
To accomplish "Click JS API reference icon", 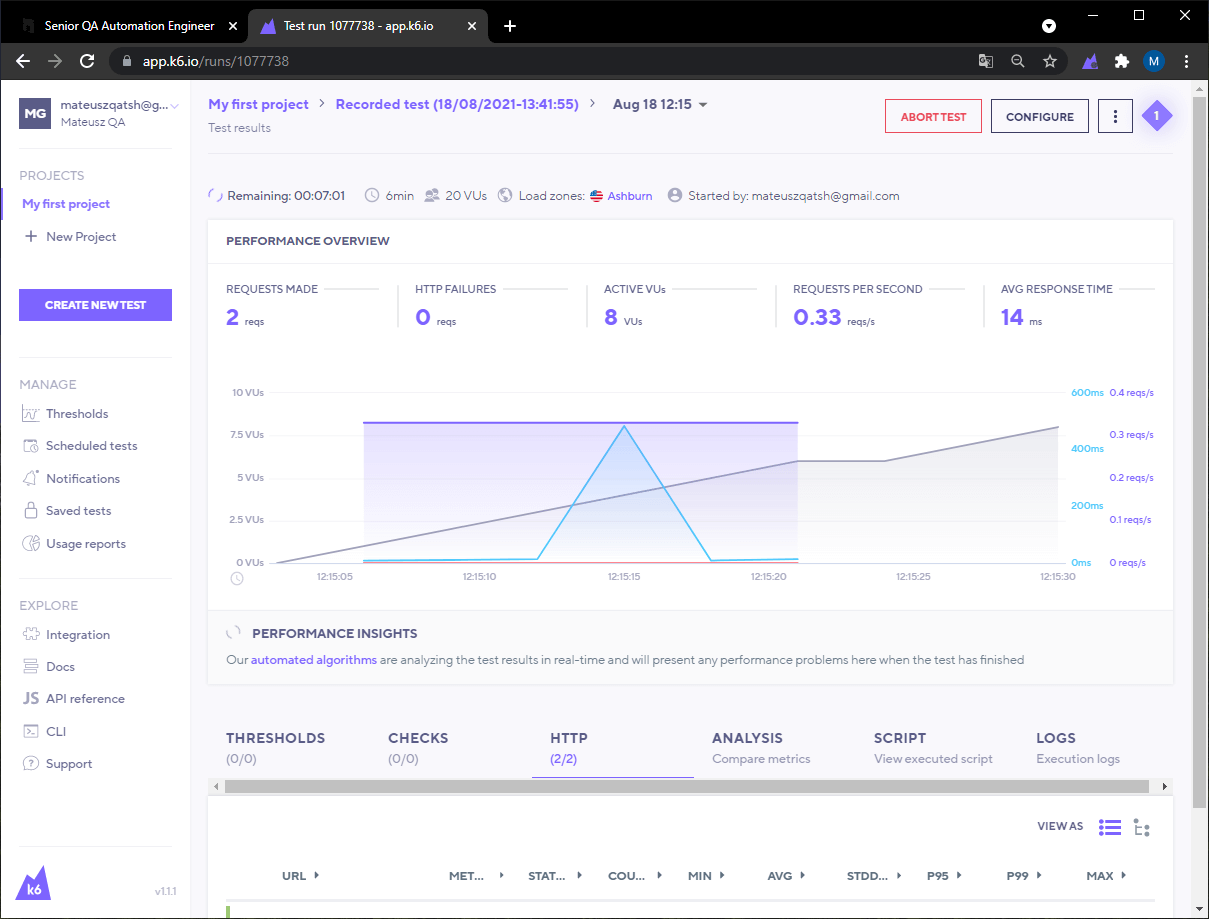I will pyautogui.click(x=30, y=699).
